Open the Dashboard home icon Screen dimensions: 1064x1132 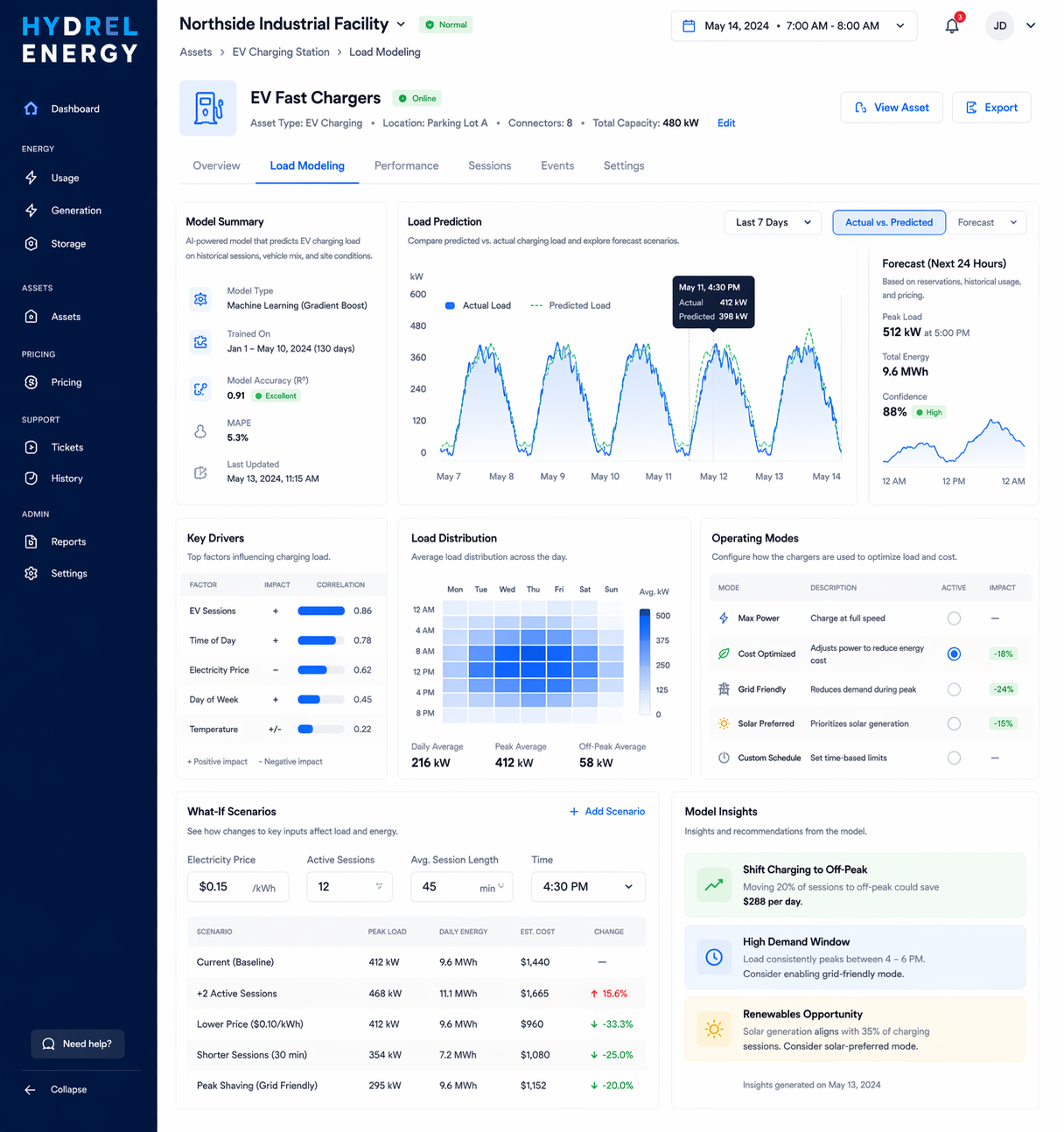tap(31, 108)
